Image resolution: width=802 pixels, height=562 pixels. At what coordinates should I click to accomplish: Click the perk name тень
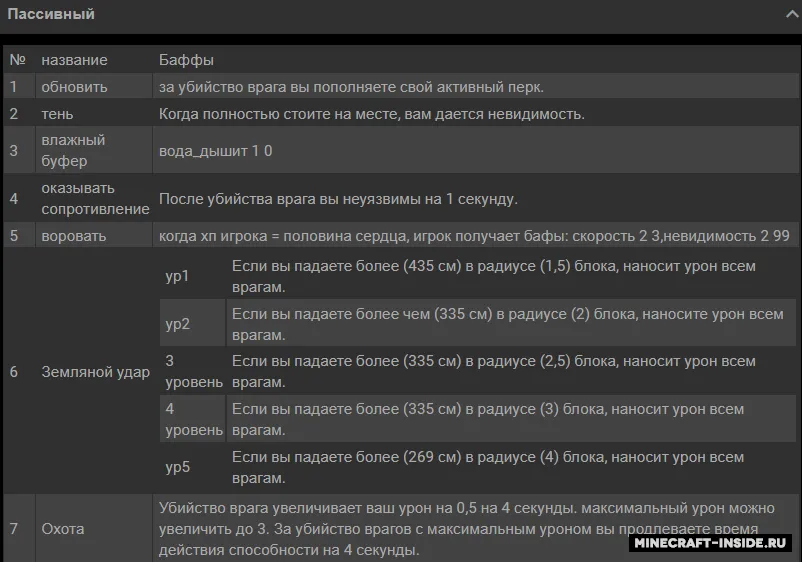coord(57,114)
